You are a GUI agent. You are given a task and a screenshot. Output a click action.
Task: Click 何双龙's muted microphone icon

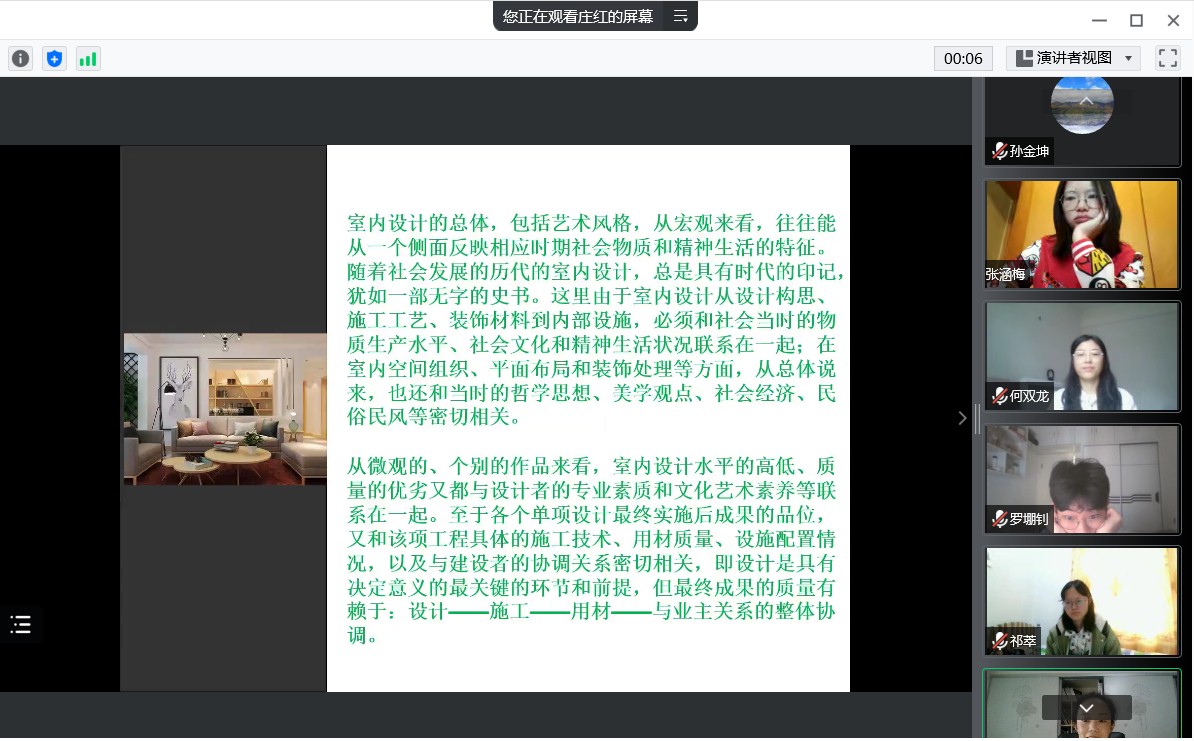(x=999, y=396)
